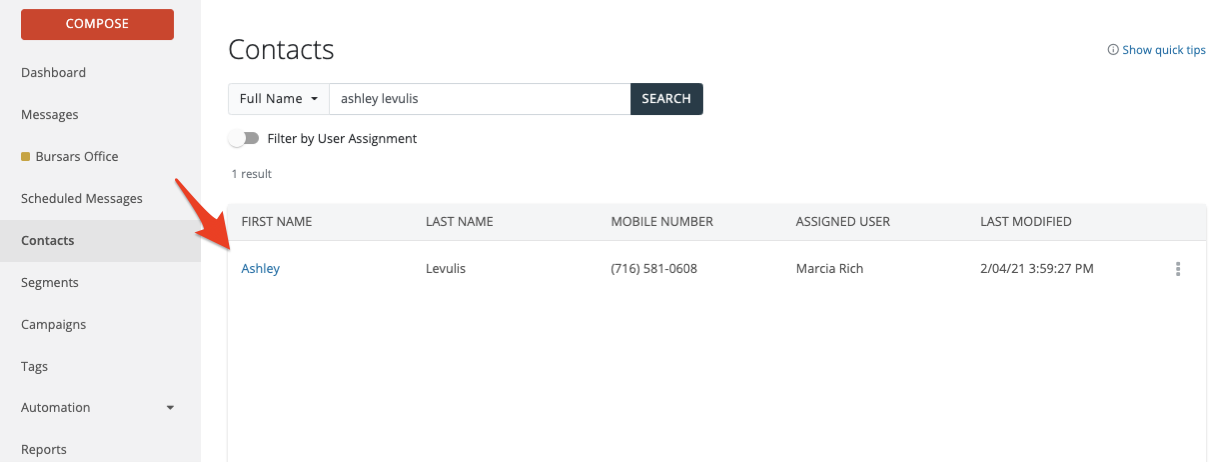Image resolution: width=1212 pixels, height=462 pixels.
Task: Click the yellow Bursars Office square icon
Action: [26, 157]
